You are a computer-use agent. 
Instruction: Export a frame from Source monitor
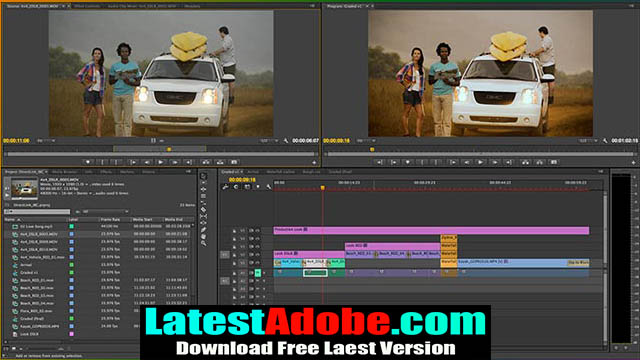tap(234, 162)
